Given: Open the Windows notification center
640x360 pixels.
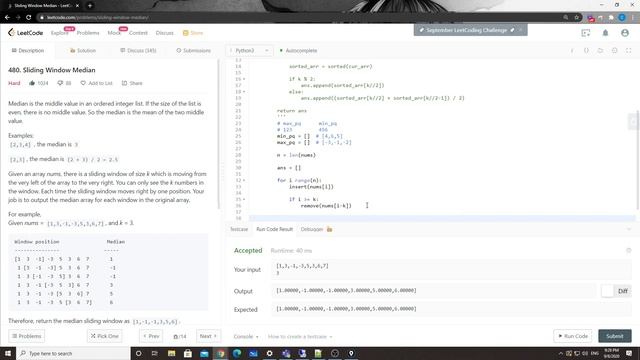Looking at the screenshot, I should point(629,353).
